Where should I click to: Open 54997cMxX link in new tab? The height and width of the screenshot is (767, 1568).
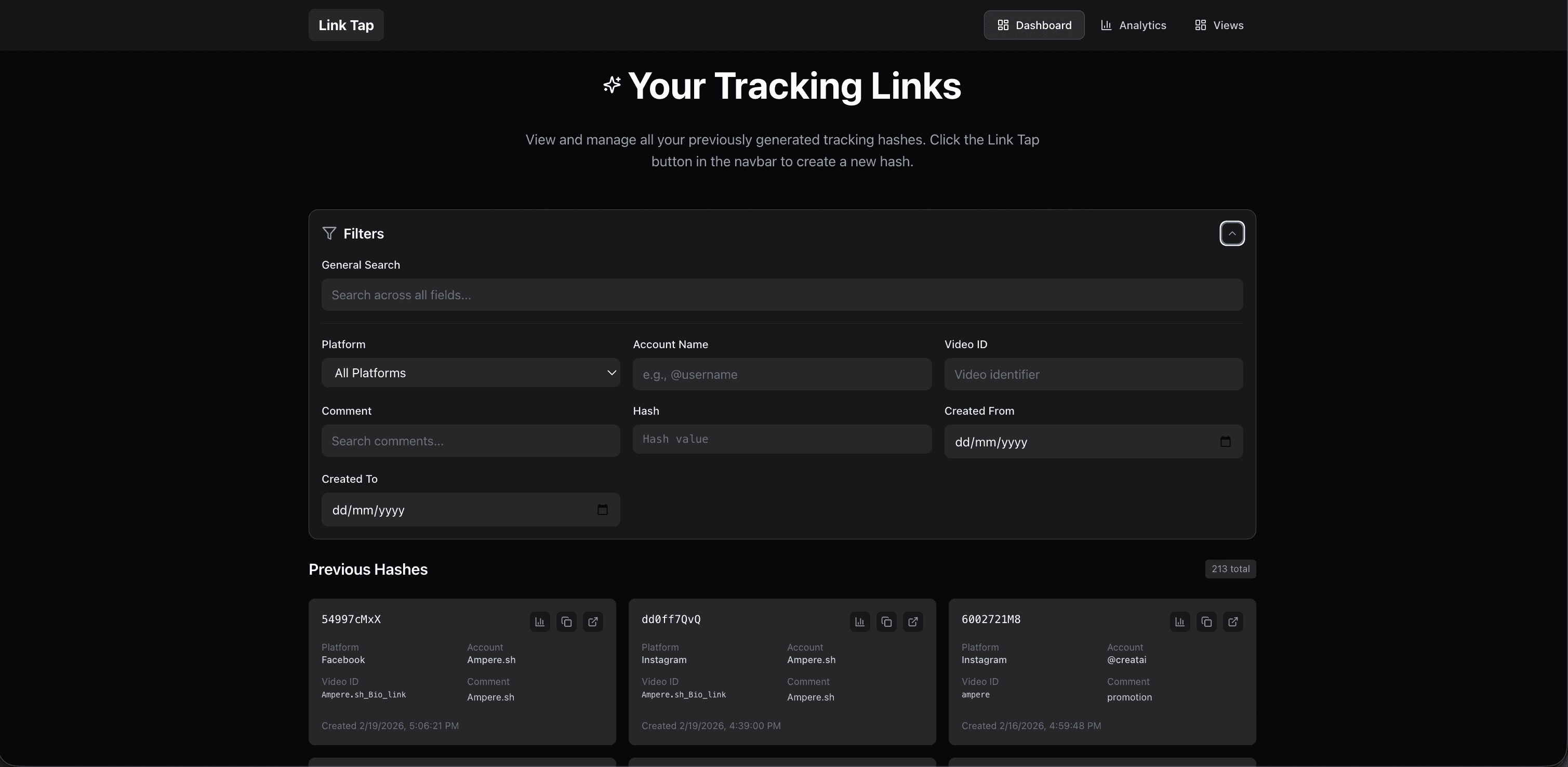[x=593, y=621]
